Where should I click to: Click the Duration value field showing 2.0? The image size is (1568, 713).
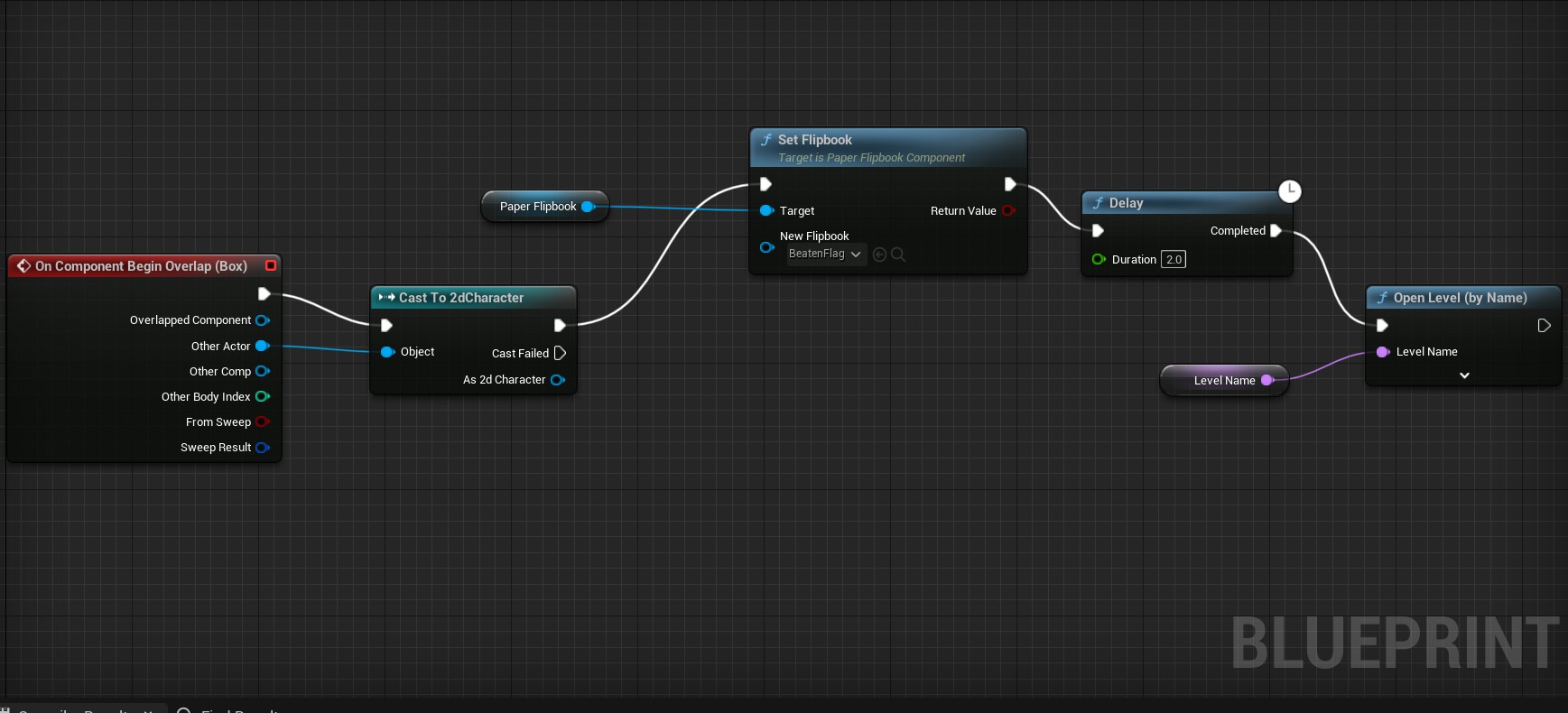[1173, 260]
